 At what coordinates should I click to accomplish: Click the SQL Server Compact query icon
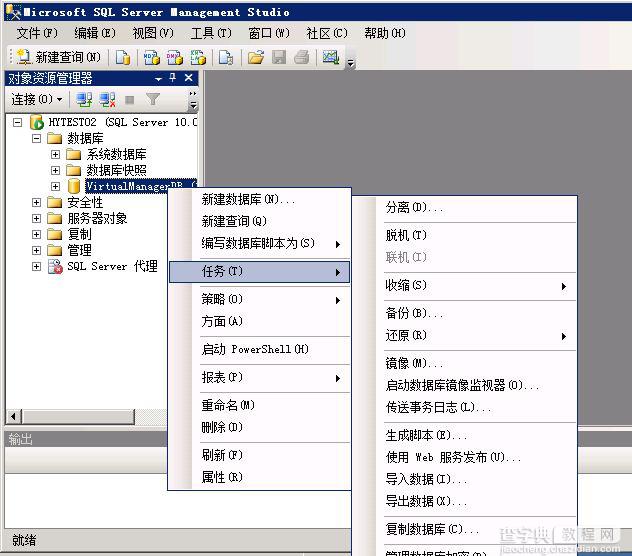coord(226,57)
